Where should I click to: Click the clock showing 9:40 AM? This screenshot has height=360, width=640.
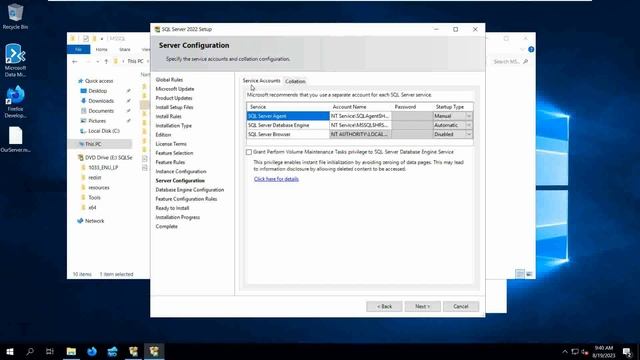click(604, 351)
